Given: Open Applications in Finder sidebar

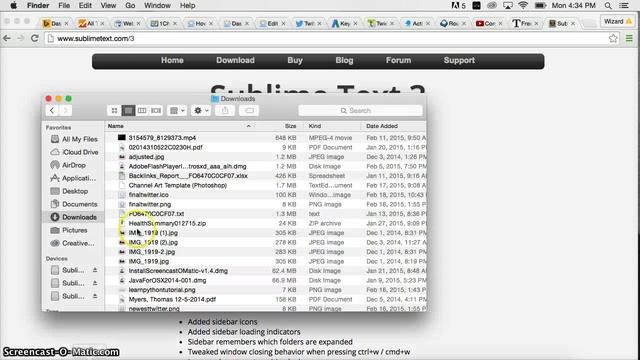Looking at the screenshot, I should pos(74,178).
